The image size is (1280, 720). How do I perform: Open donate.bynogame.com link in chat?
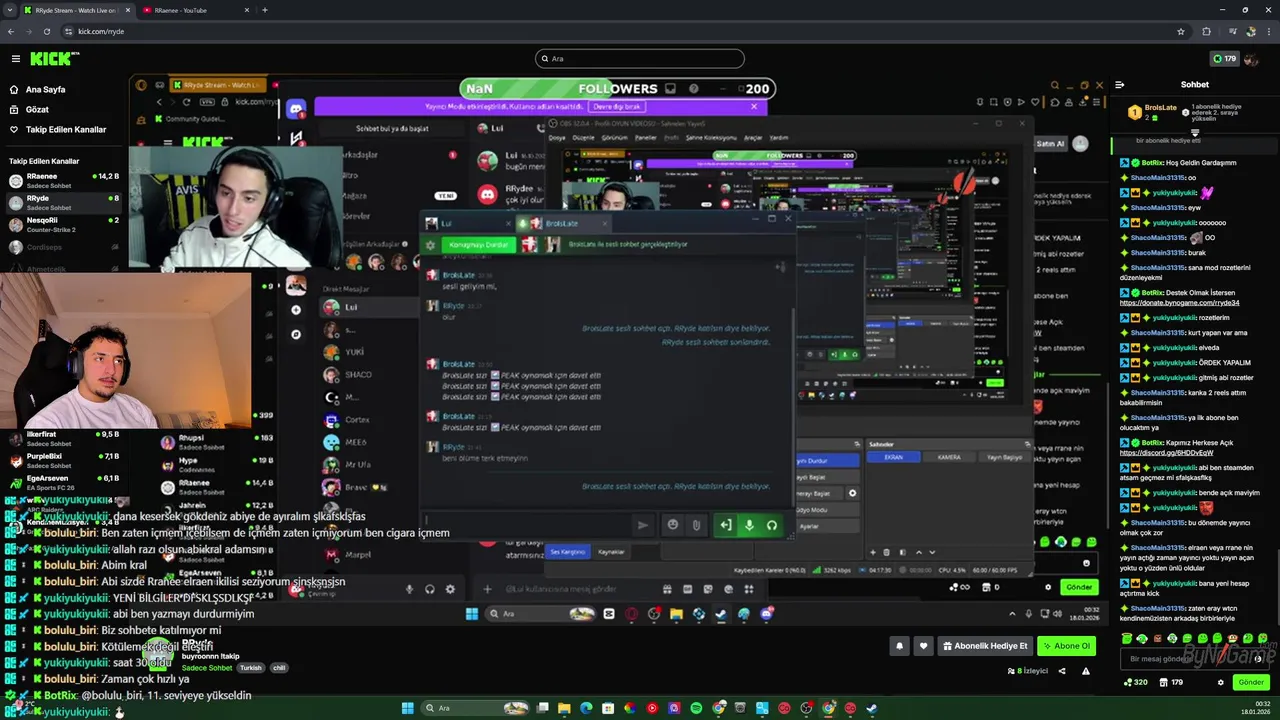tap(1179, 302)
